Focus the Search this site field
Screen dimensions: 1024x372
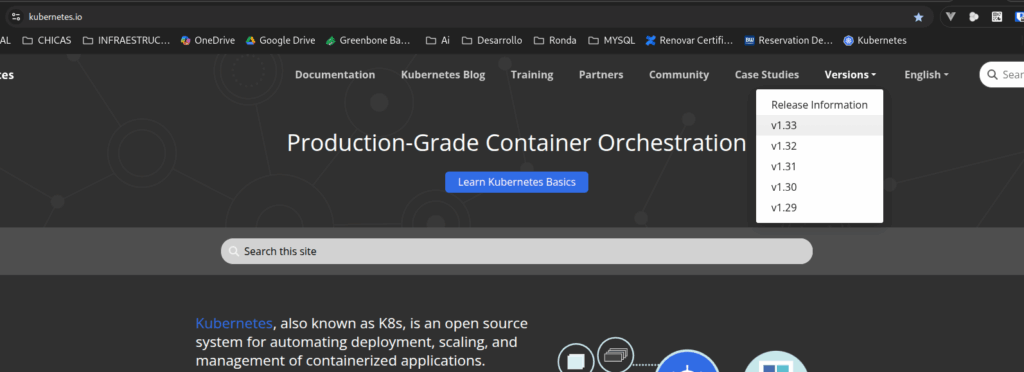pyautogui.click(x=517, y=251)
